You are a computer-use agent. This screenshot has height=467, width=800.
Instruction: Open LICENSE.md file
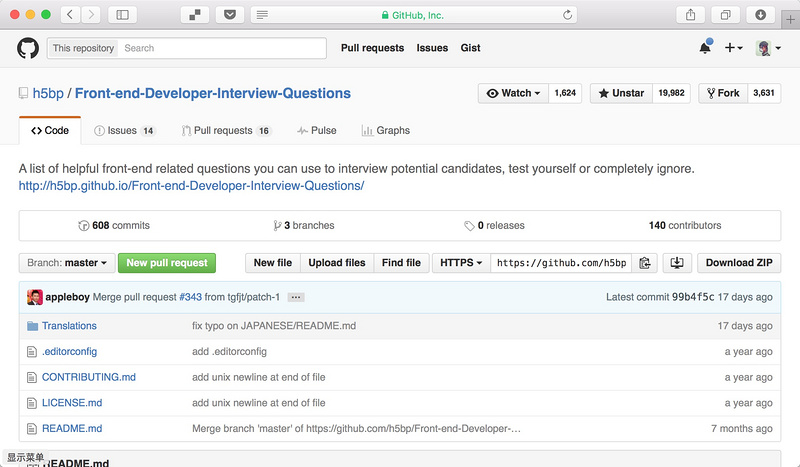72,403
